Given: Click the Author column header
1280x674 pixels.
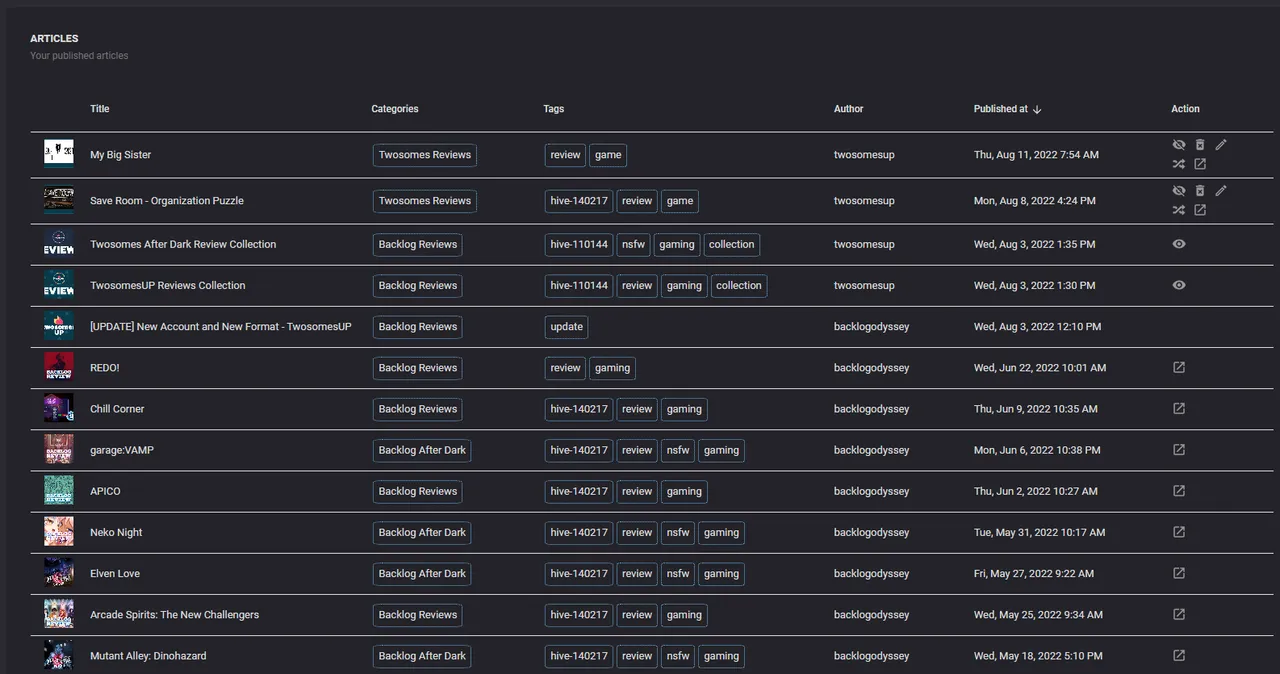Looking at the screenshot, I should pos(849,109).
